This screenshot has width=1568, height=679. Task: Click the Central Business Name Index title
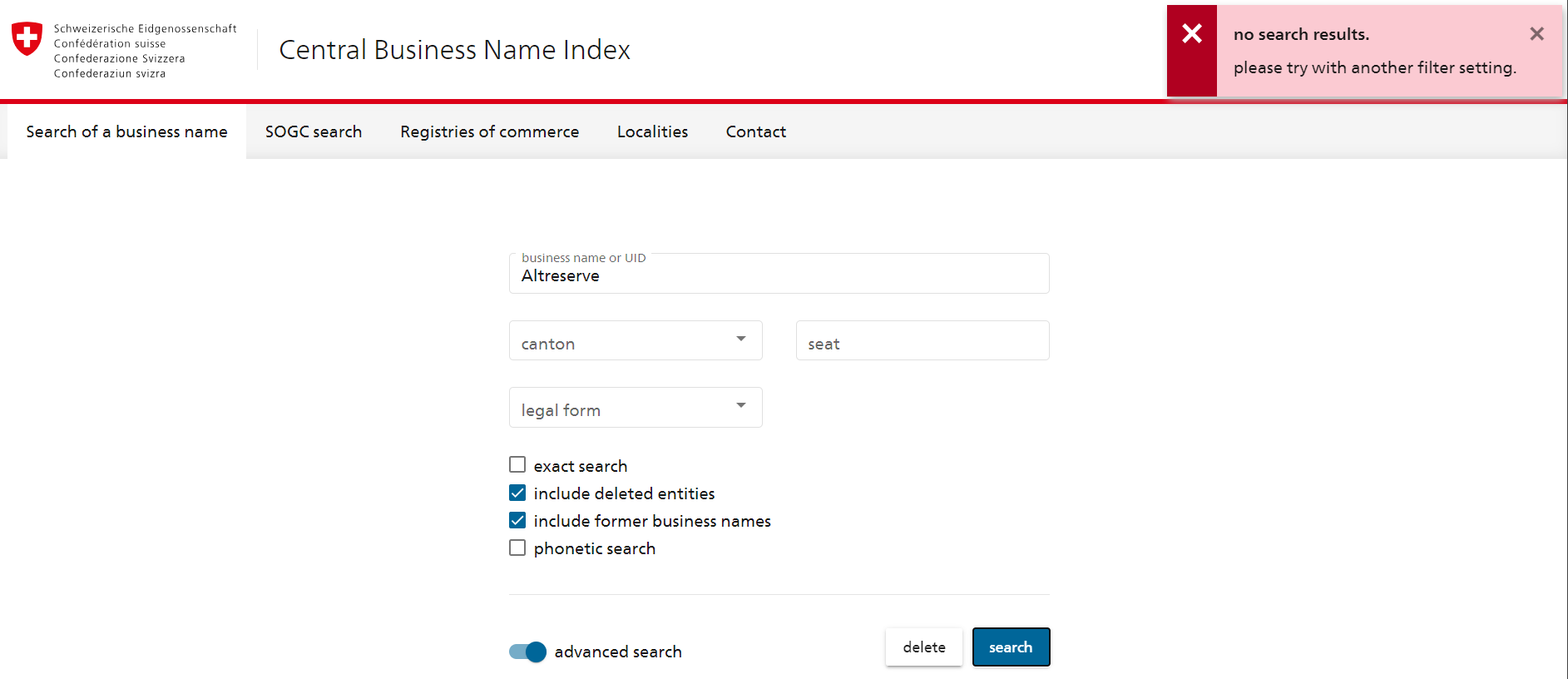454,50
